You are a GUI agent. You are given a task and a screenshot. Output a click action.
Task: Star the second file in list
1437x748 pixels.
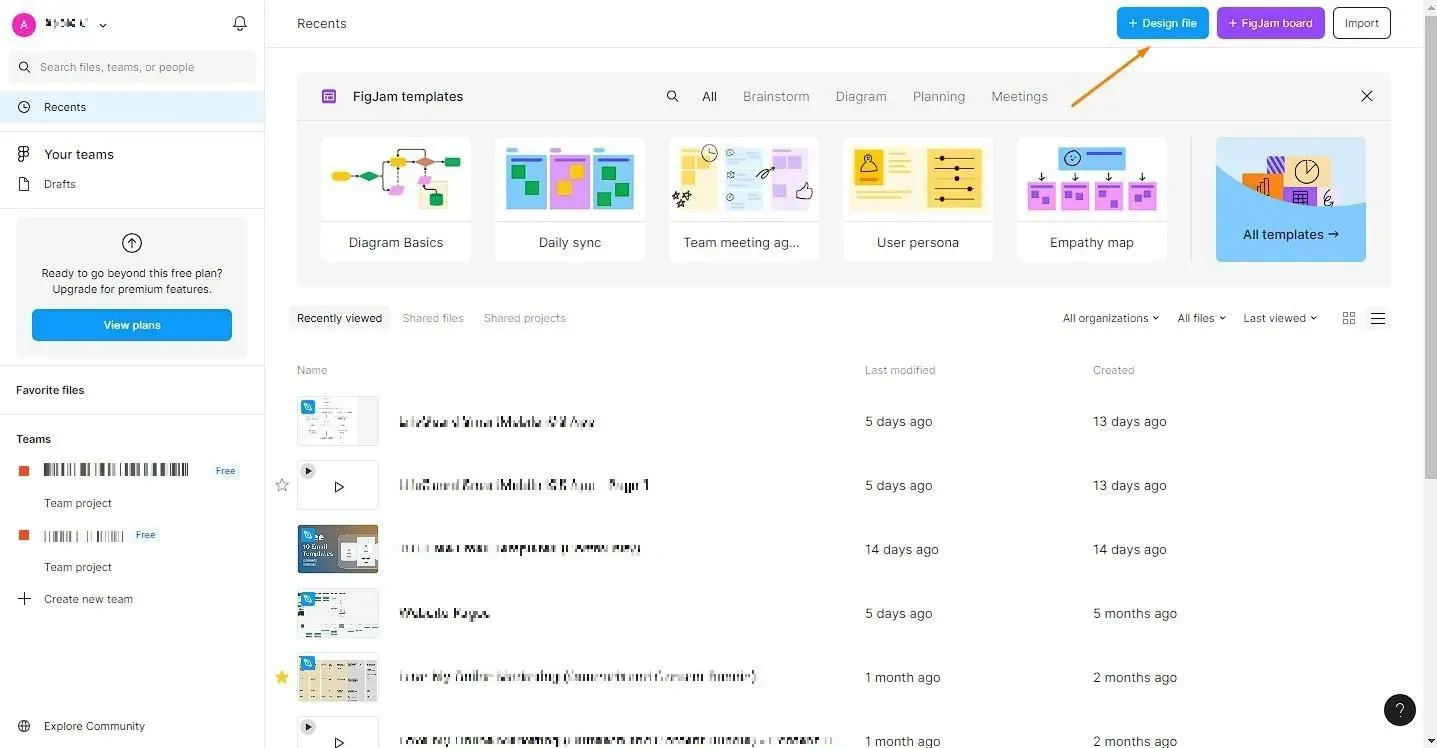pyautogui.click(x=282, y=485)
